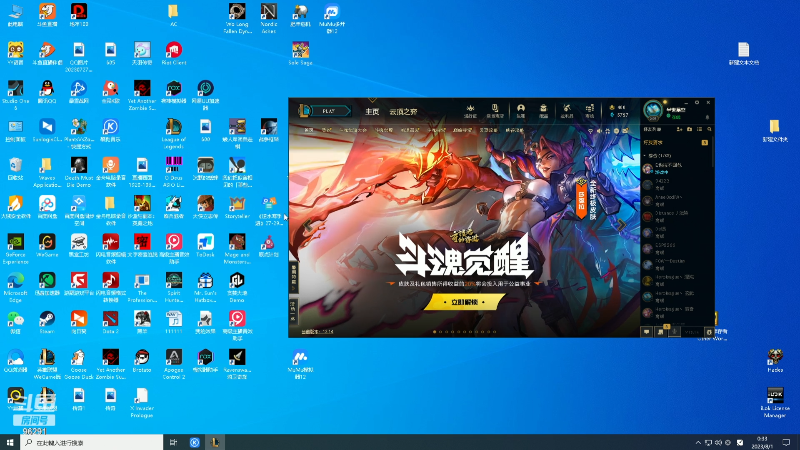Viewport: 800px width, 450px height.
Task: Open Hades desktop shortcut
Action: coord(774,361)
